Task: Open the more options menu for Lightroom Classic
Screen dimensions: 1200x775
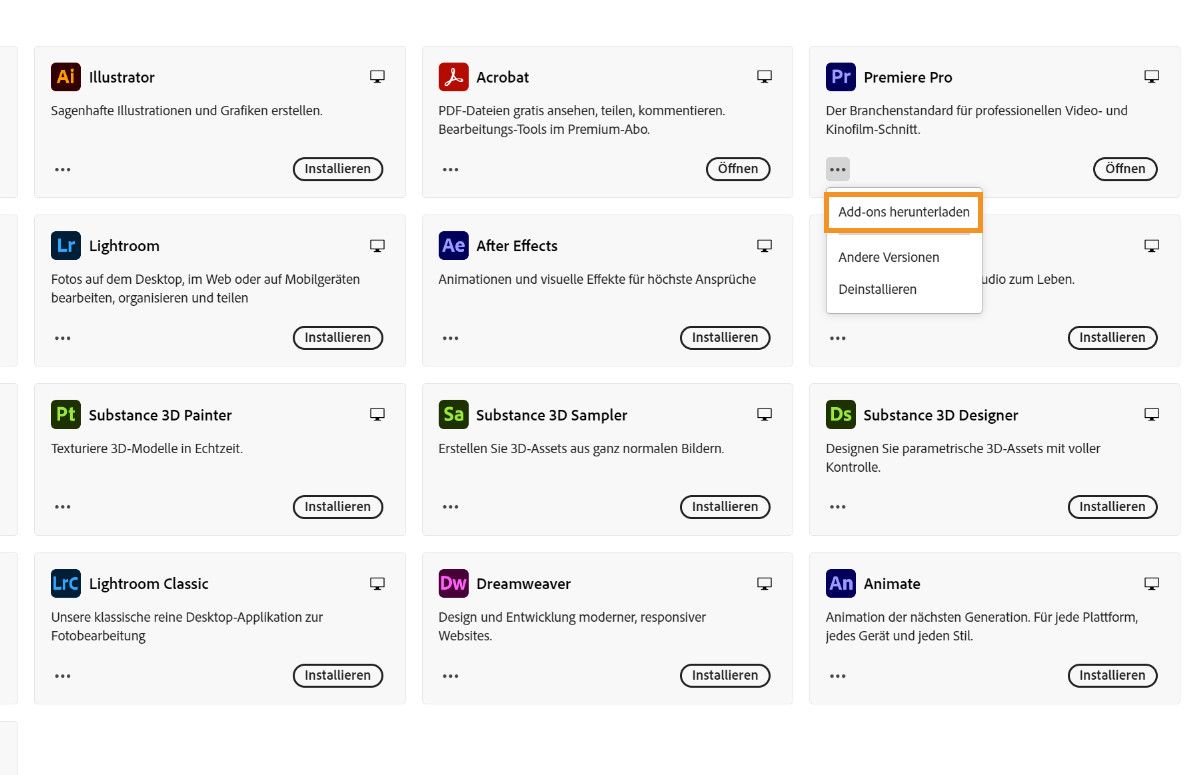Action: pos(62,675)
